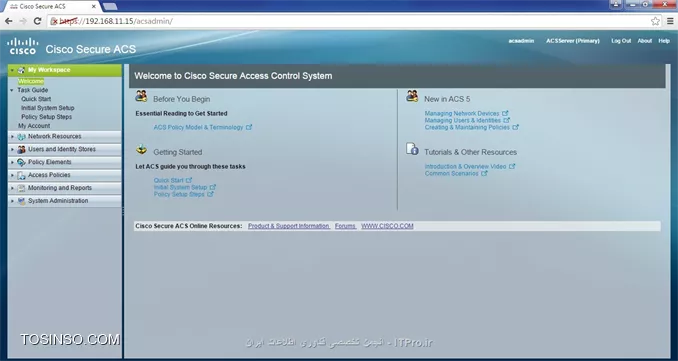
Task: Select Quick Start in the Task Guide
Action: coord(36,99)
